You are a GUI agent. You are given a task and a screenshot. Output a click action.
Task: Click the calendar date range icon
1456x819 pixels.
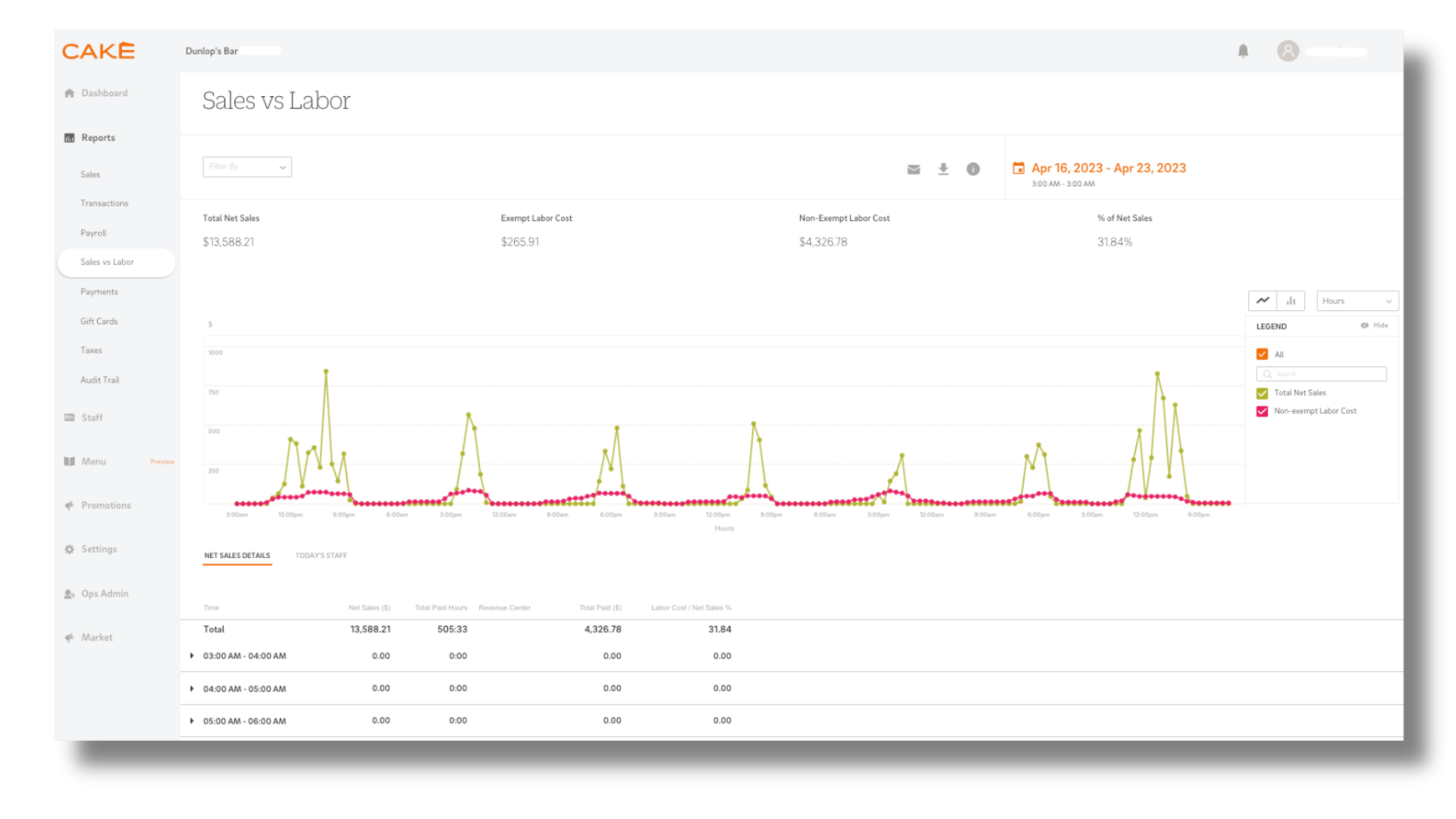pos(1018,167)
